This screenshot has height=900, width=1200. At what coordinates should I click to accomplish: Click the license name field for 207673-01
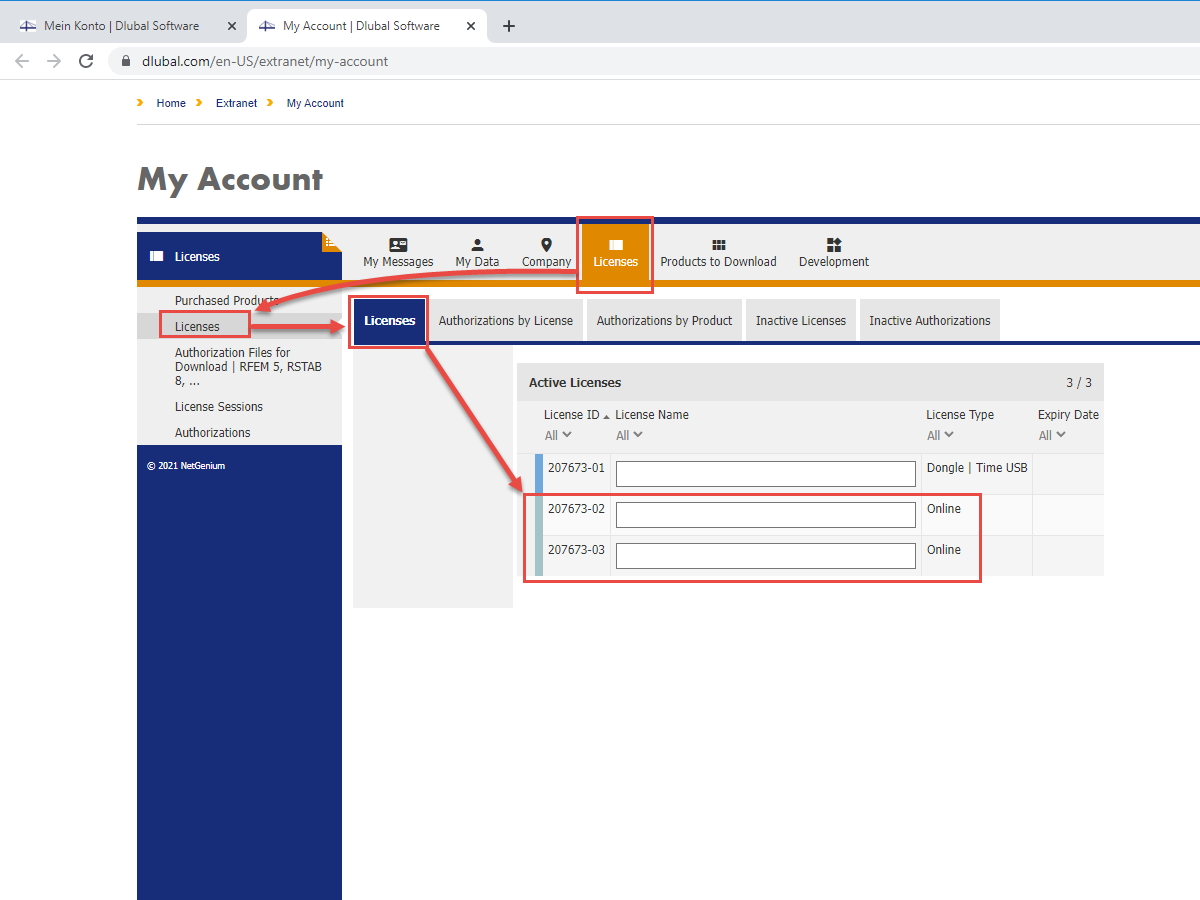click(766, 473)
